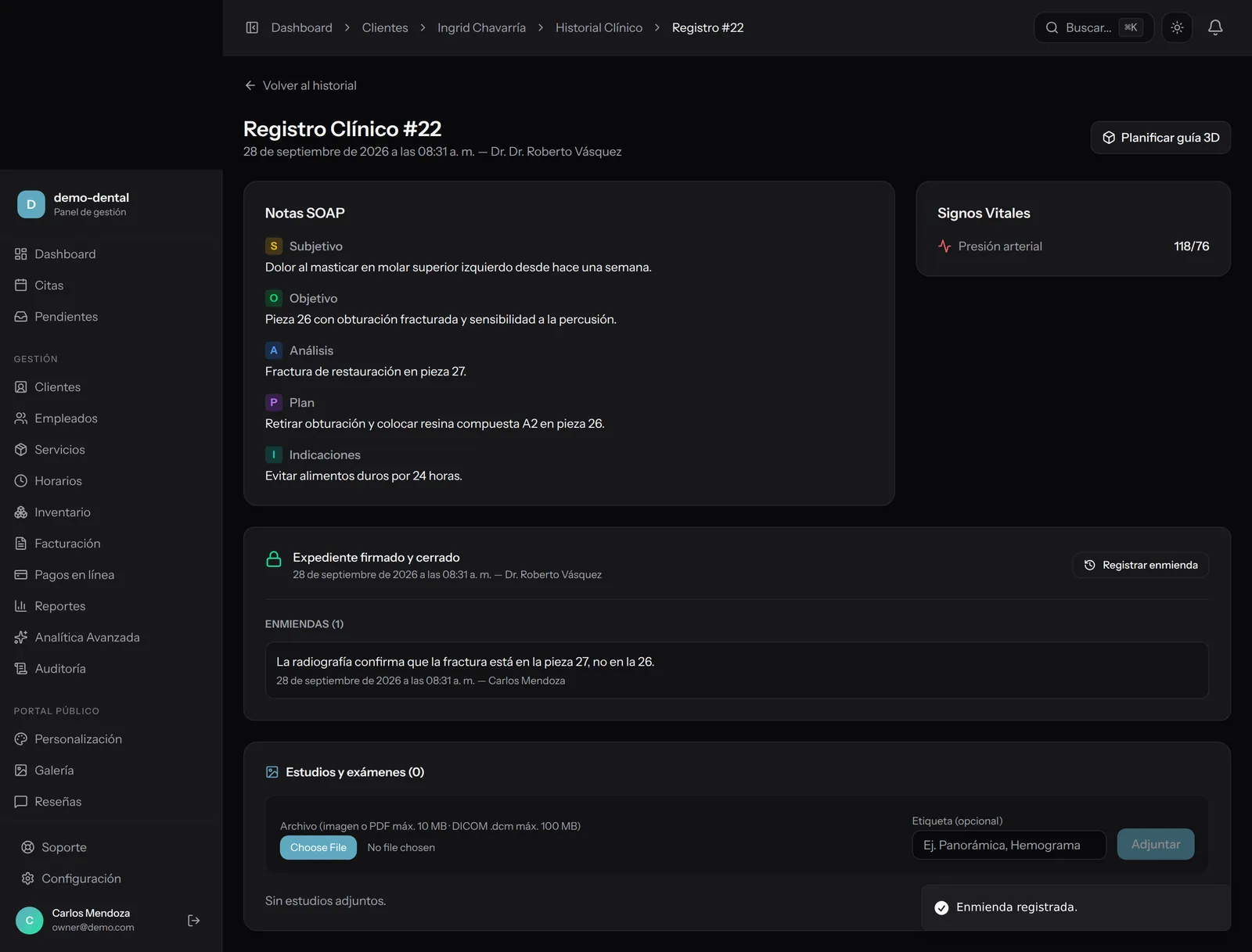The height and width of the screenshot is (952, 1252).
Task: Click Choose File button
Action: 318,847
